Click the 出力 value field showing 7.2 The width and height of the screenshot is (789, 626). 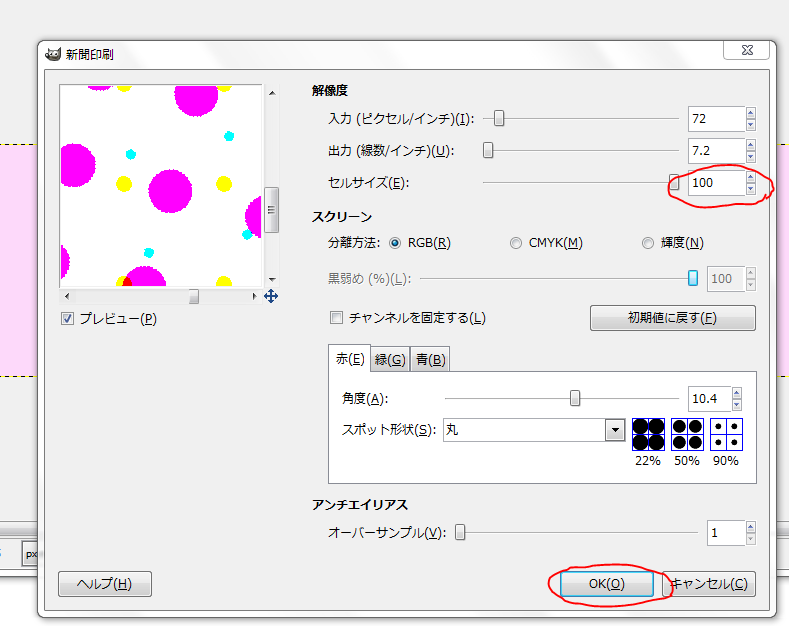coord(717,150)
